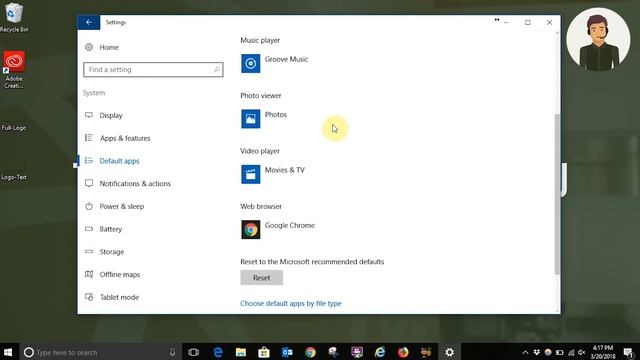640x360 pixels.
Task: Click the Settings window vertical scrollbar
Action: coord(557,194)
